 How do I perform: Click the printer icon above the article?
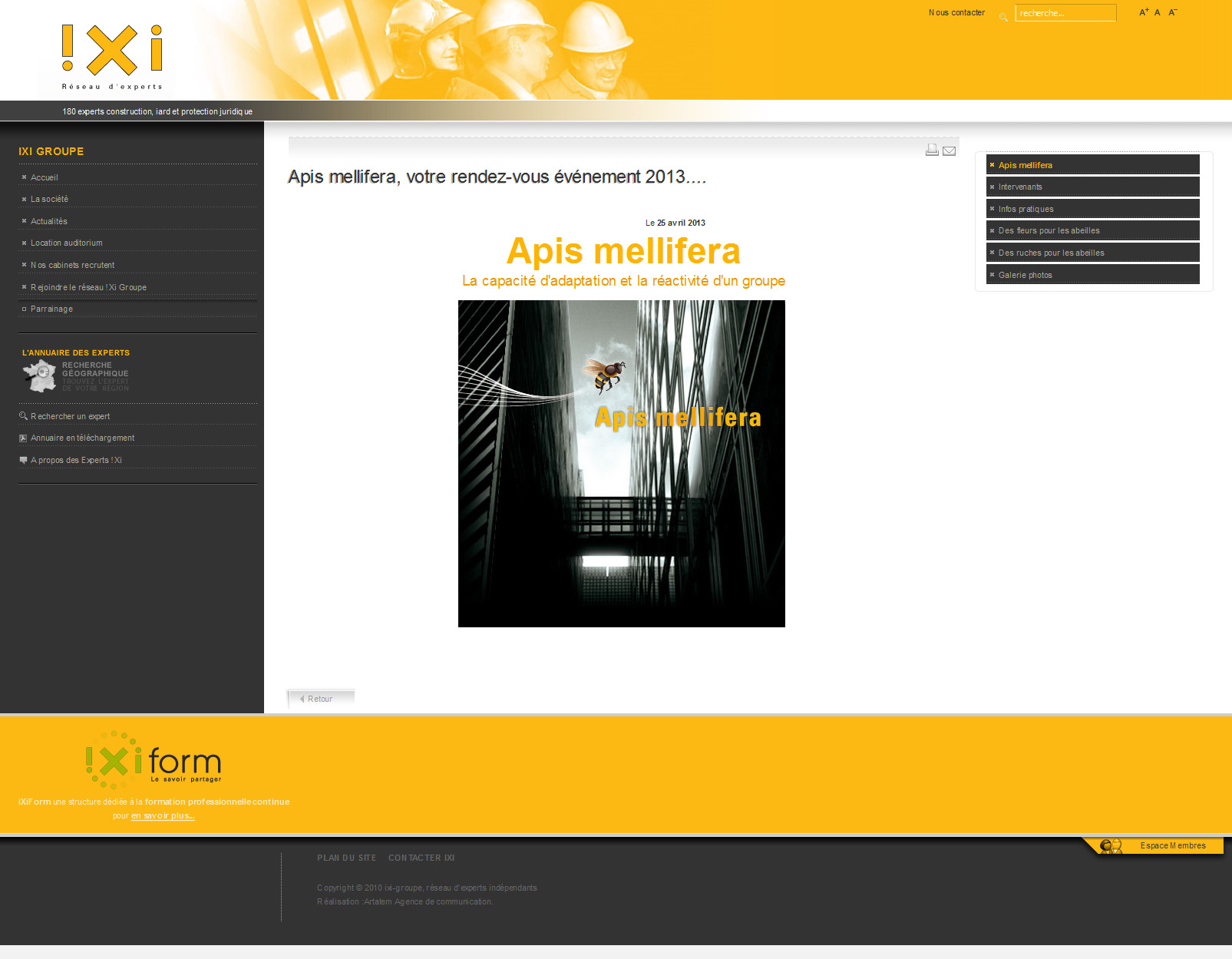pyautogui.click(x=932, y=150)
